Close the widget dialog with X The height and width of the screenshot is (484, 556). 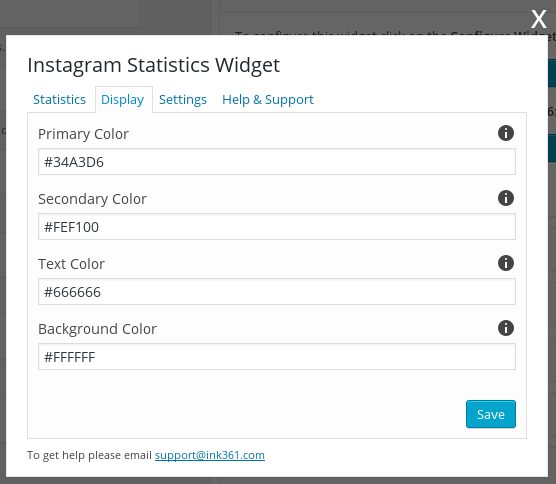pos(539,19)
